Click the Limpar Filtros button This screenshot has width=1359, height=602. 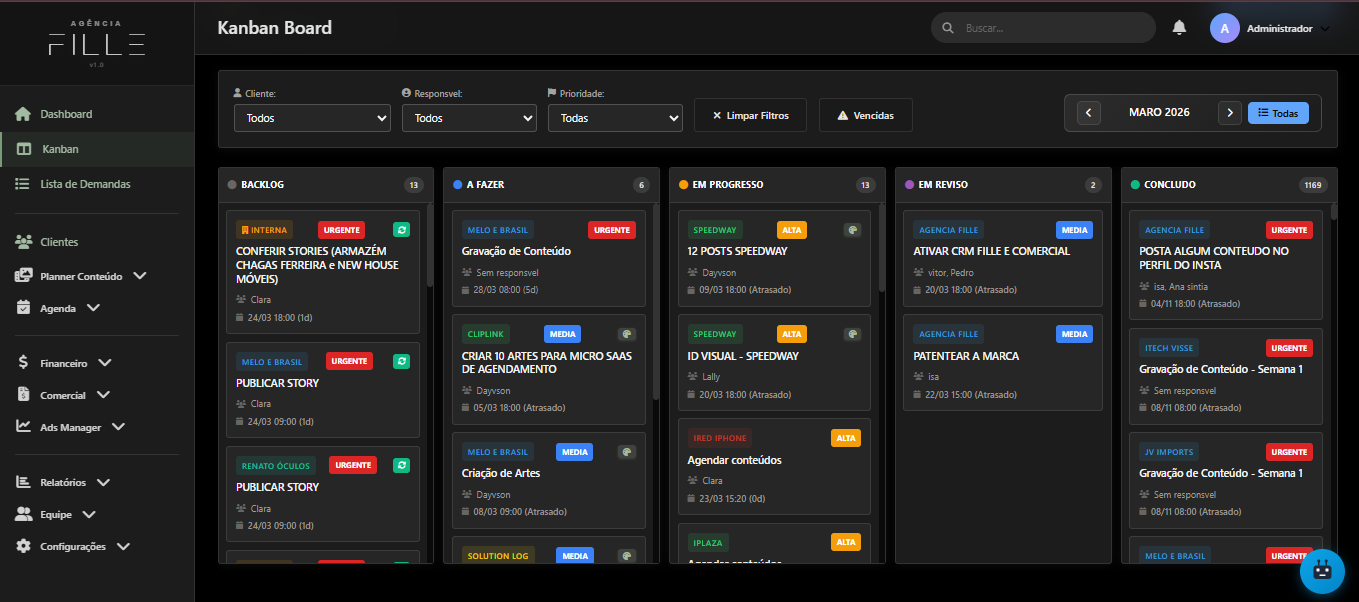click(750, 115)
